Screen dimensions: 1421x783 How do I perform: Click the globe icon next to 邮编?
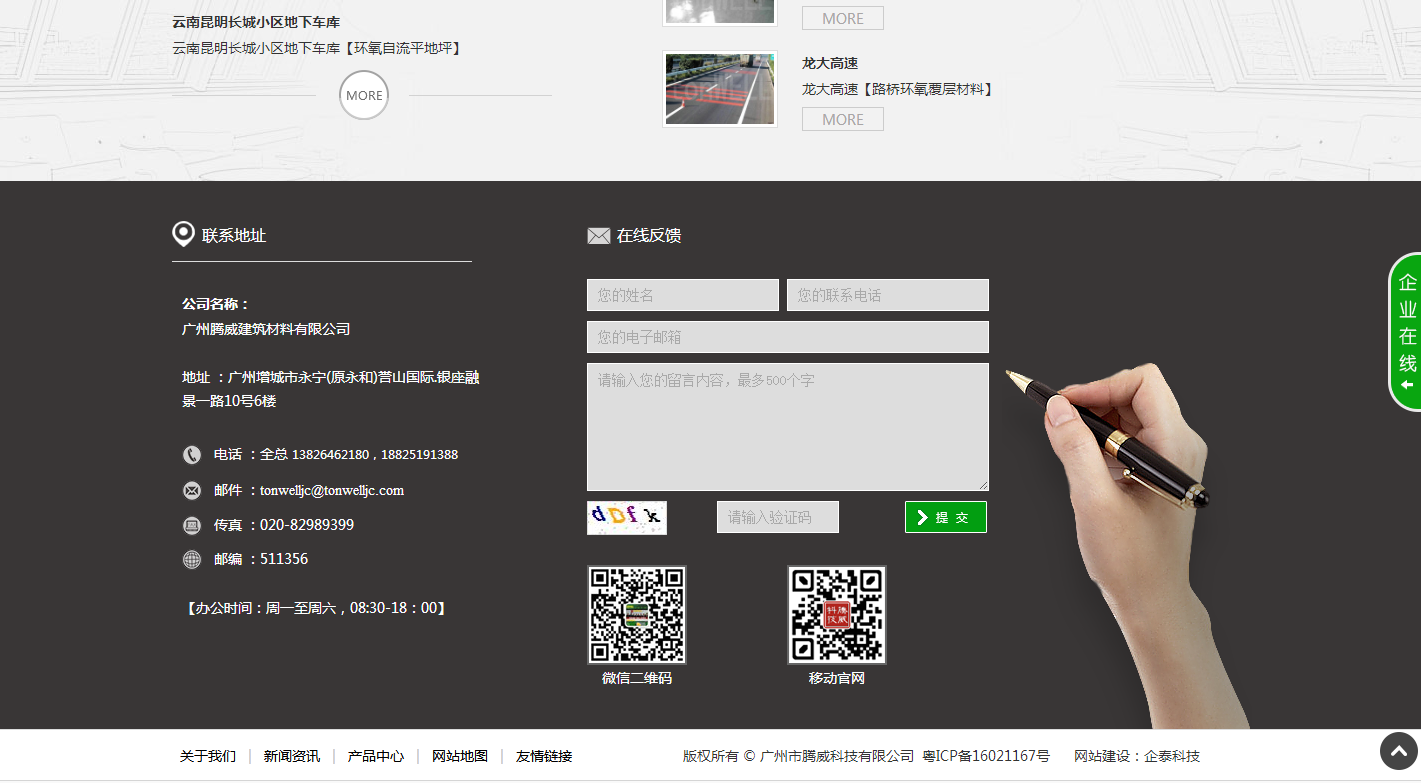click(192, 559)
